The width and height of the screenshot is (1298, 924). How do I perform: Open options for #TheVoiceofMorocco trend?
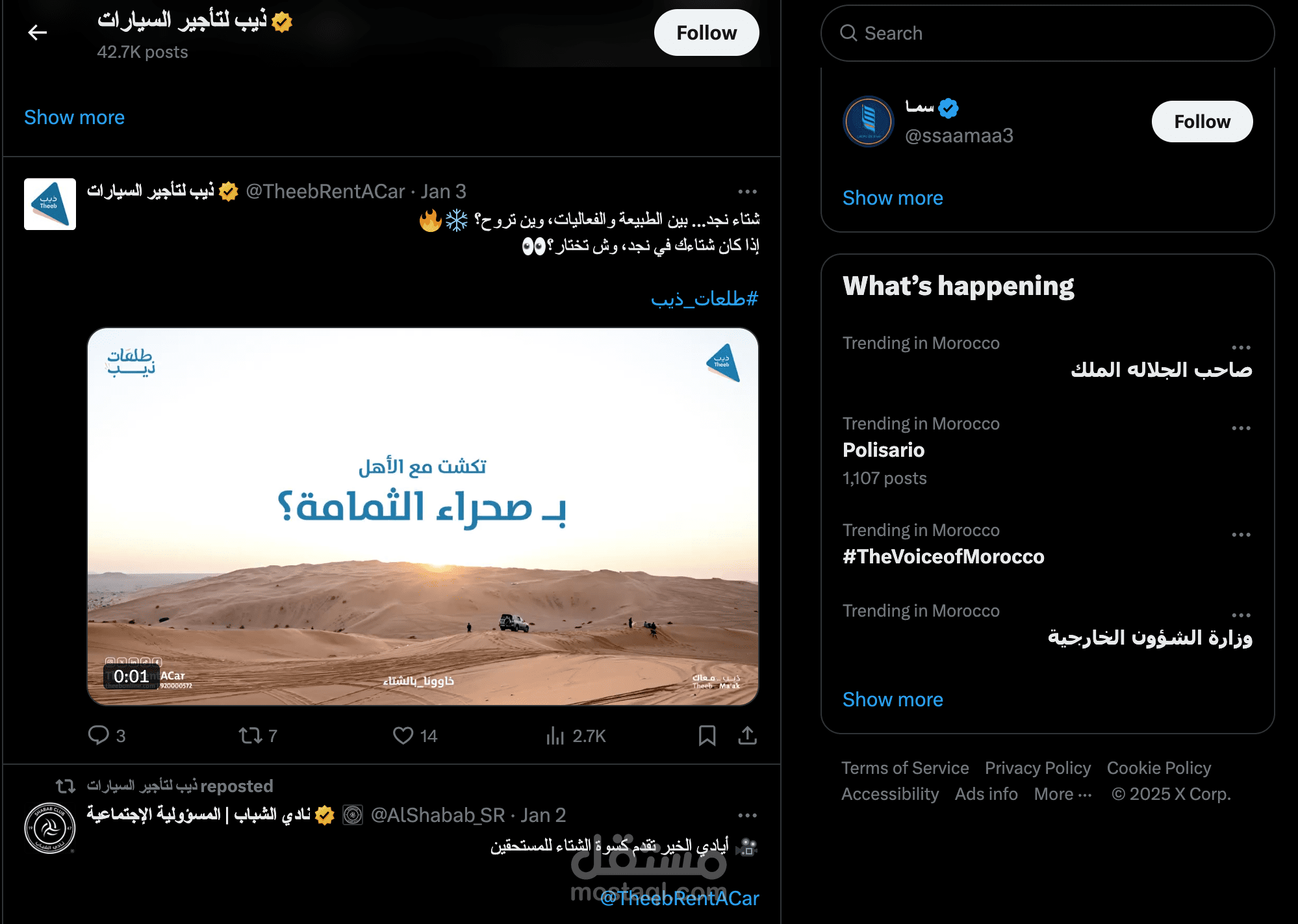[x=1241, y=535]
